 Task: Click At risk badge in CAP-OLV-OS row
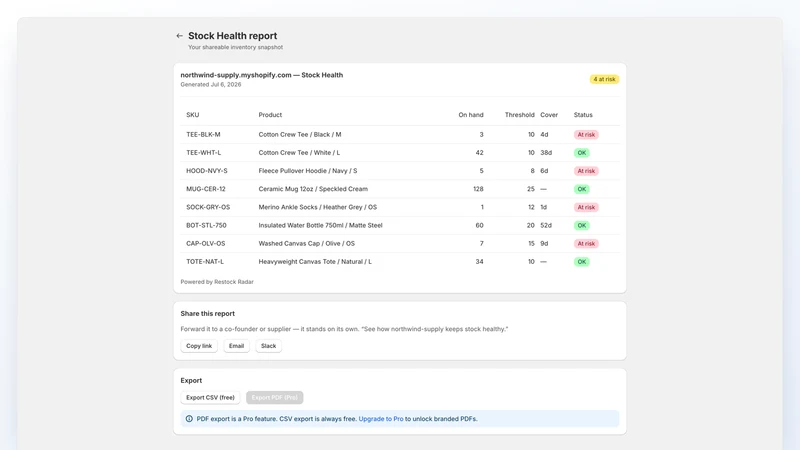pyautogui.click(x=586, y=244)
